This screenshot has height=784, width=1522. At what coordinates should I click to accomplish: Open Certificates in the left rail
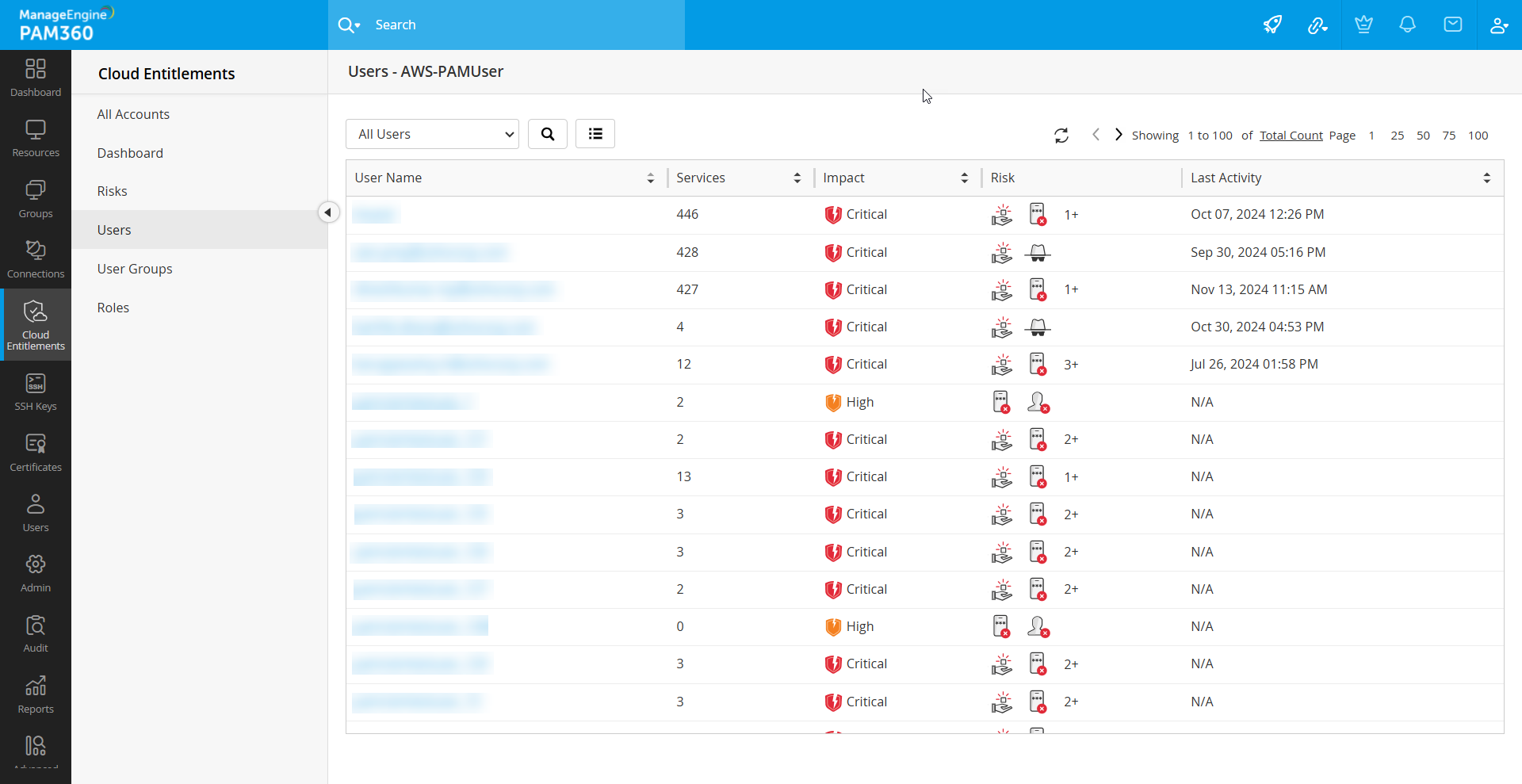point(36,453)
